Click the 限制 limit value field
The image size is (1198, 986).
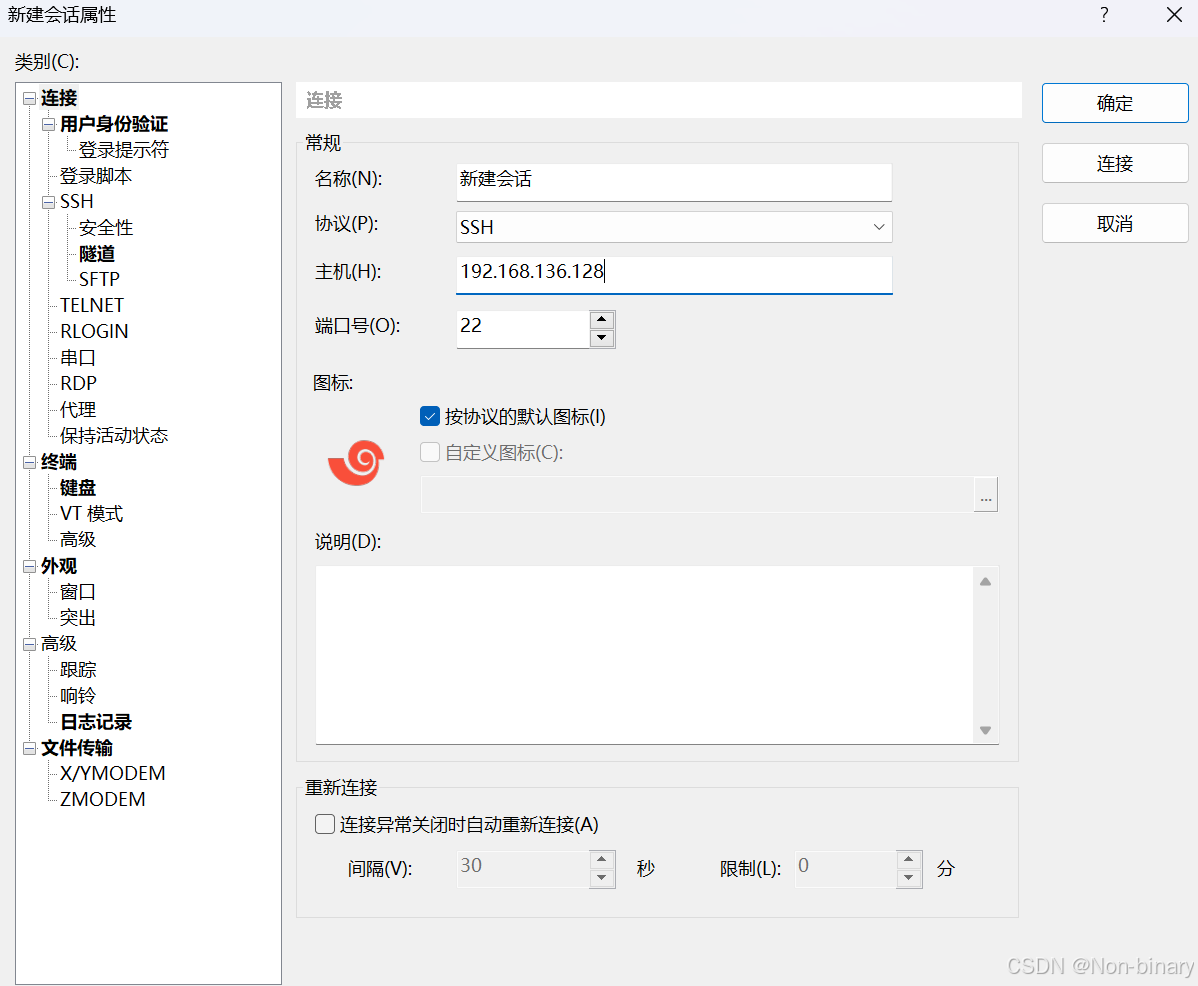(846, 869)
